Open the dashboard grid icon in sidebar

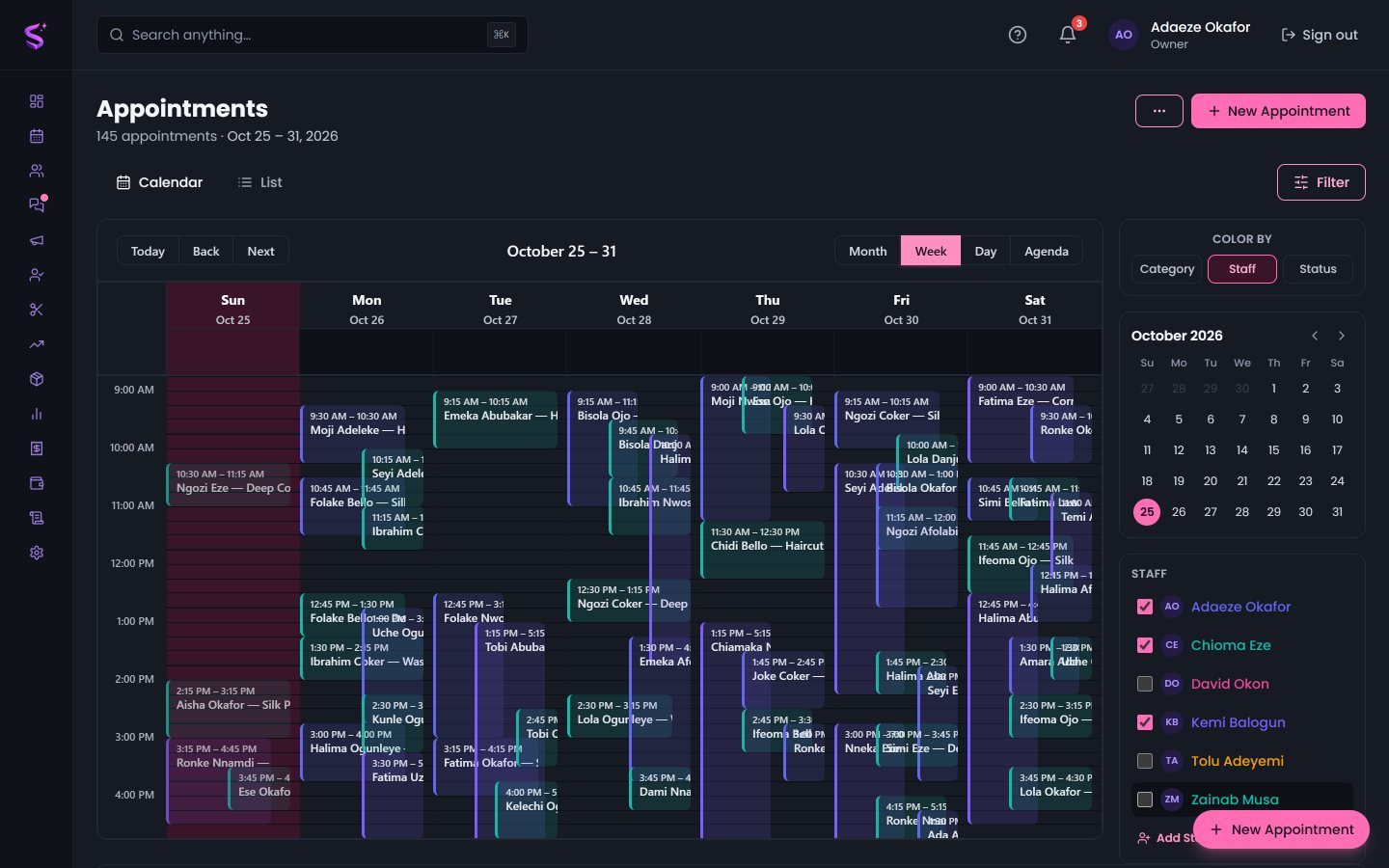(x=37, y=101)
